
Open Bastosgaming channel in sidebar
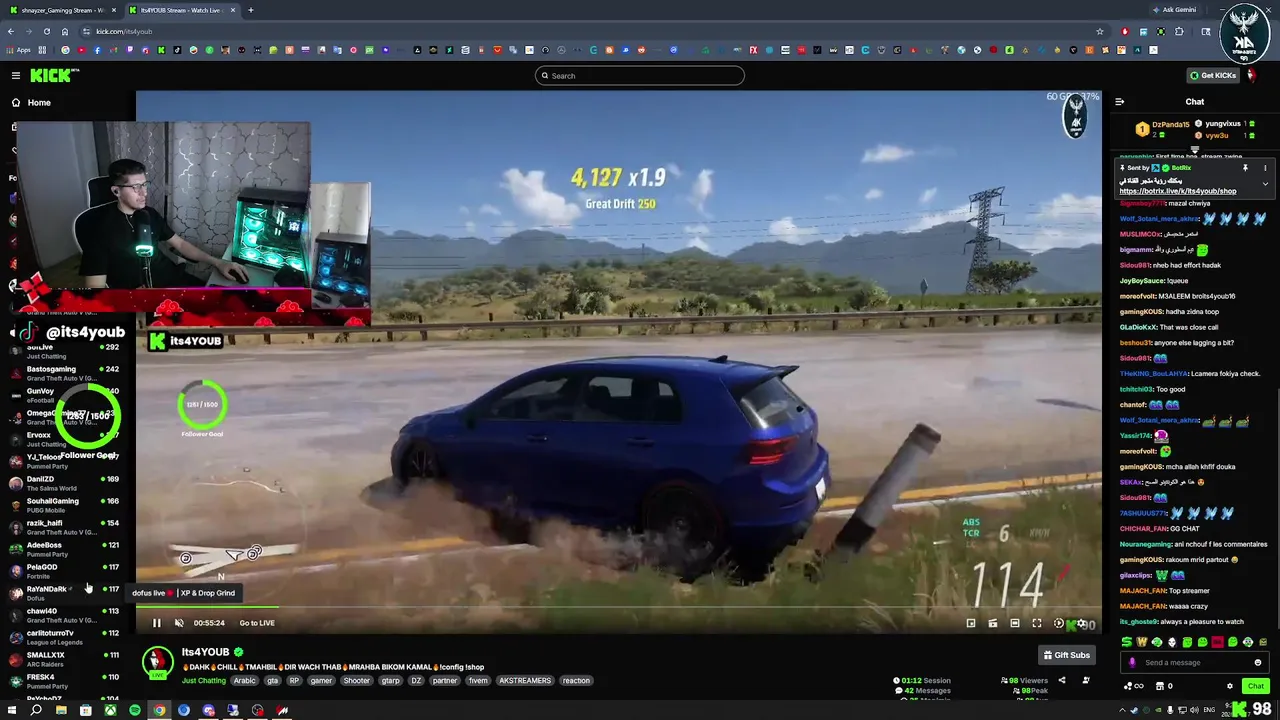pyautogui.click(x=65, y=373)
